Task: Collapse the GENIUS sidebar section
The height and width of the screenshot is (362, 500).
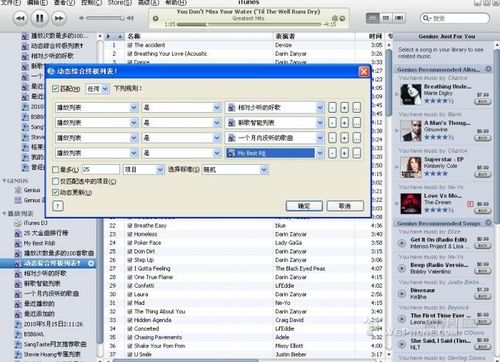Action: 4,181
